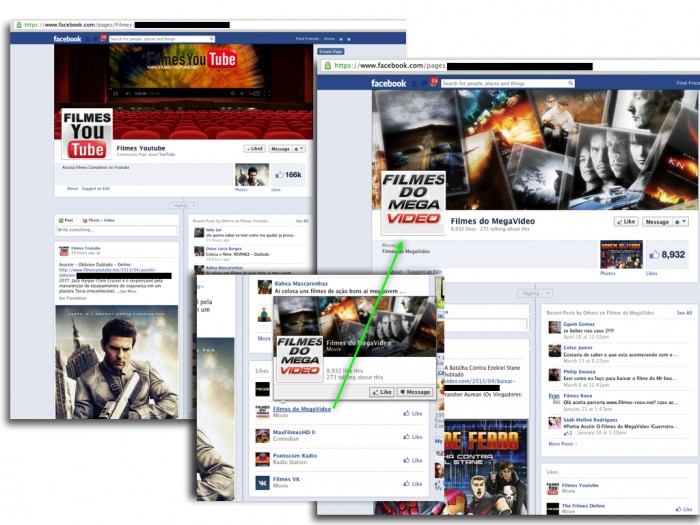Click Filmes Youtube icon in MegaVideo Likes box
Viewport: 700px width, 525px height.
(553, 488)
